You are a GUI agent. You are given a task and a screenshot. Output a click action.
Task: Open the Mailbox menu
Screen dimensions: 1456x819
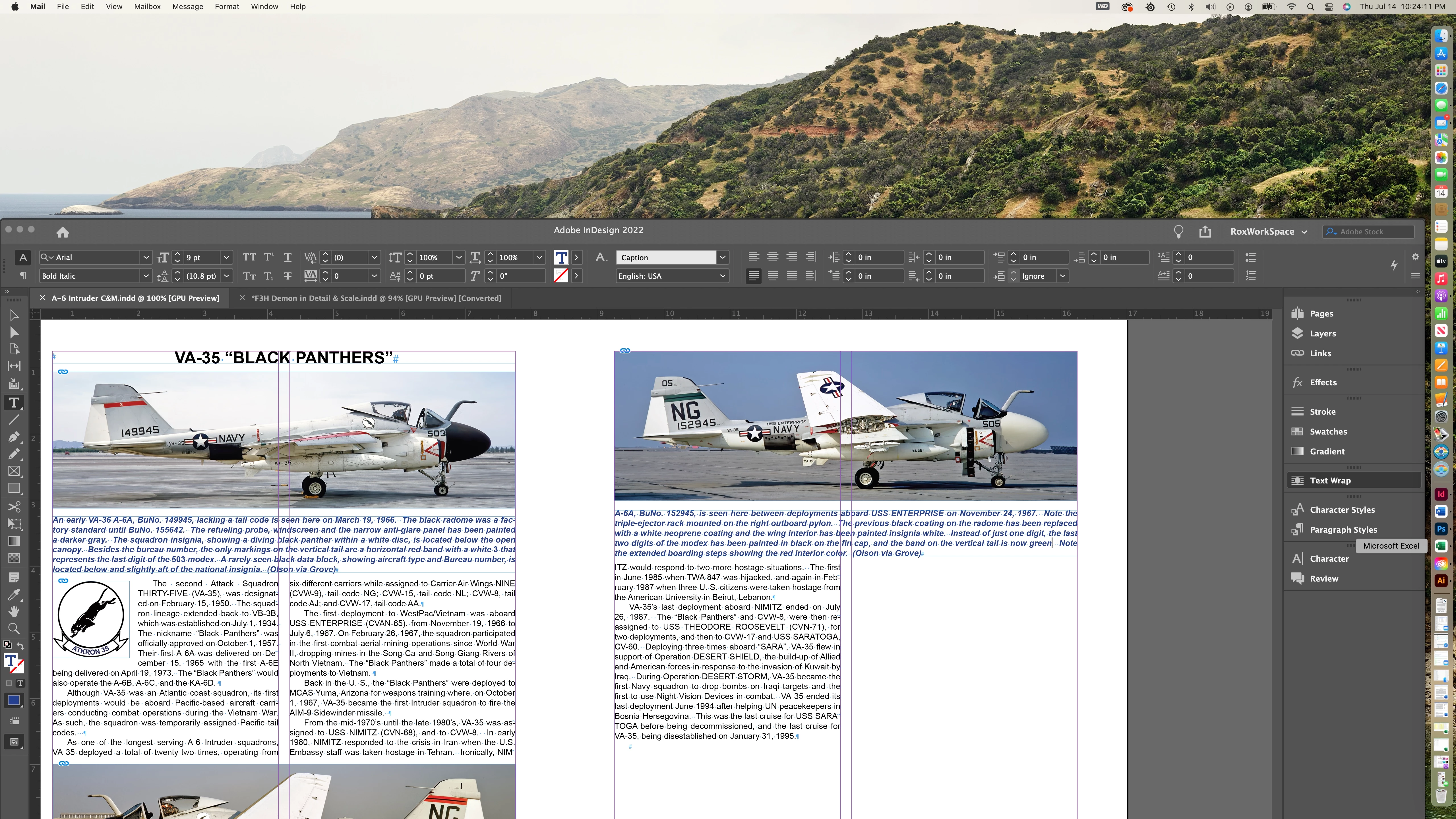147,6
